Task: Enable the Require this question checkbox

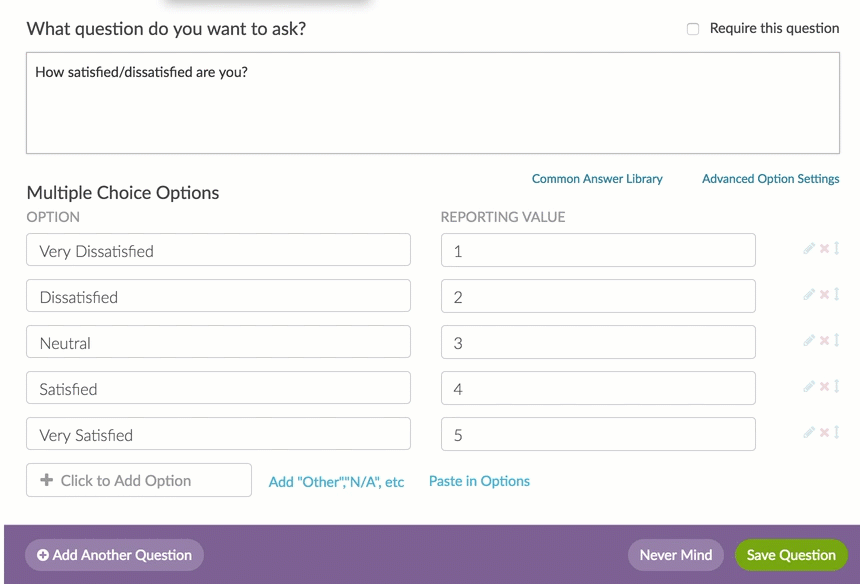Action: coord(693,29)
